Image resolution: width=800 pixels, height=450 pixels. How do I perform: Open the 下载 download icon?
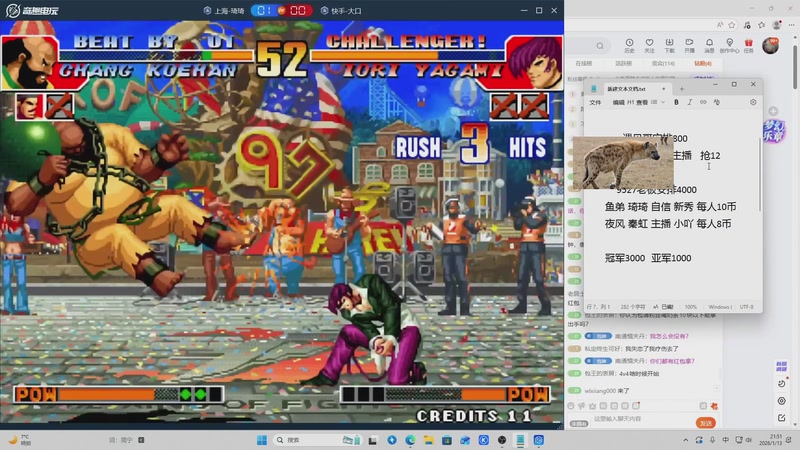point(669,45)
